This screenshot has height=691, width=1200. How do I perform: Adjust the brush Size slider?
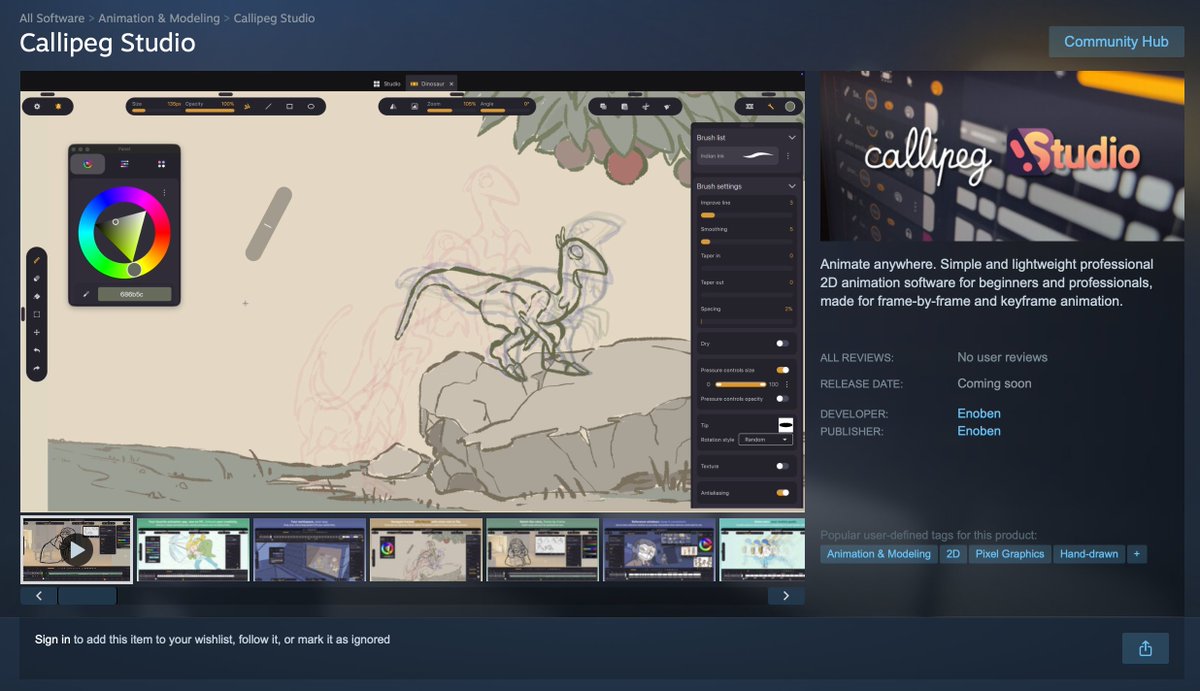tap(156, 110)
